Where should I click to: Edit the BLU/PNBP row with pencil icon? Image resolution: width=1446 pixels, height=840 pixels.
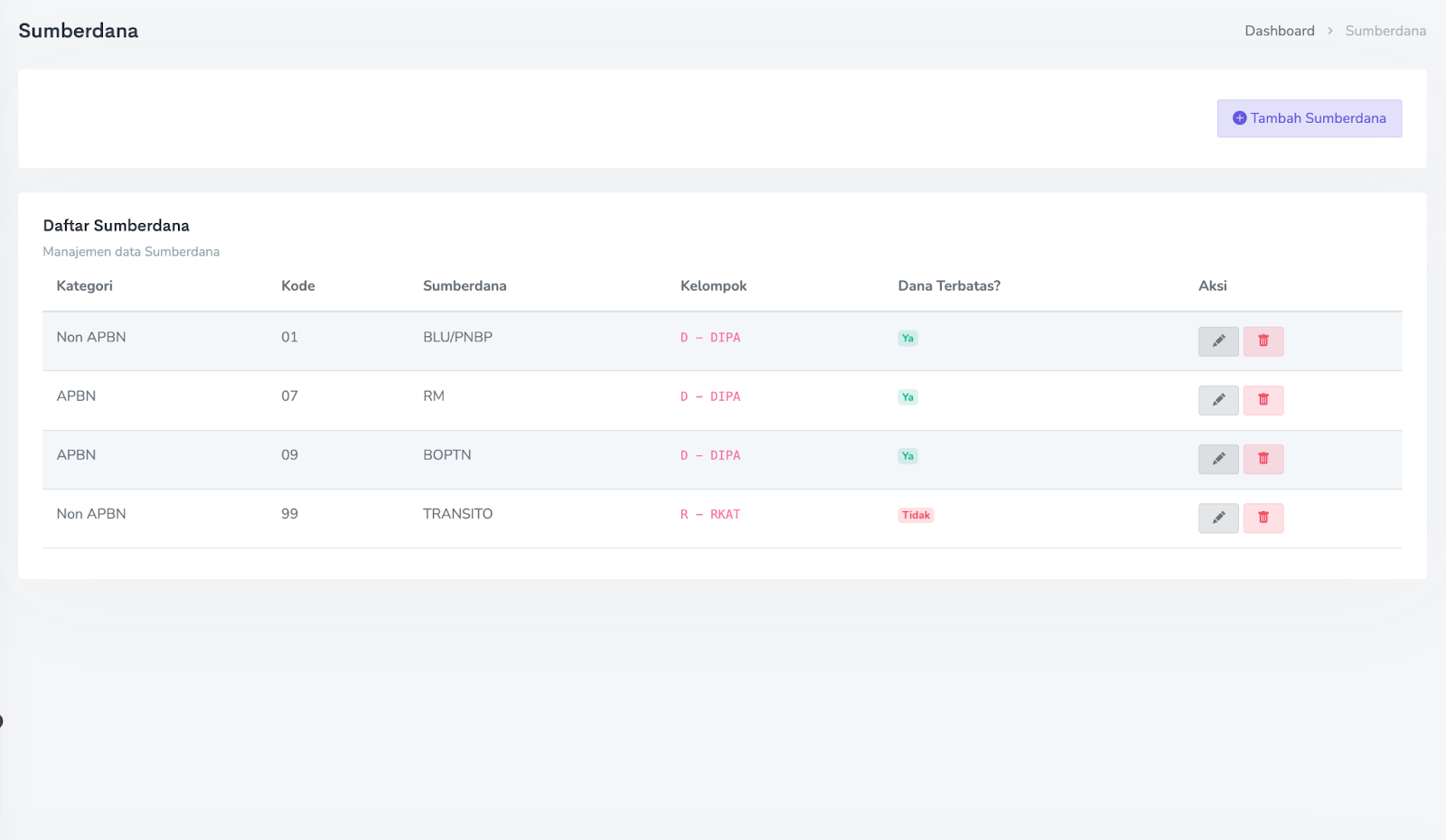point(1218,341)
